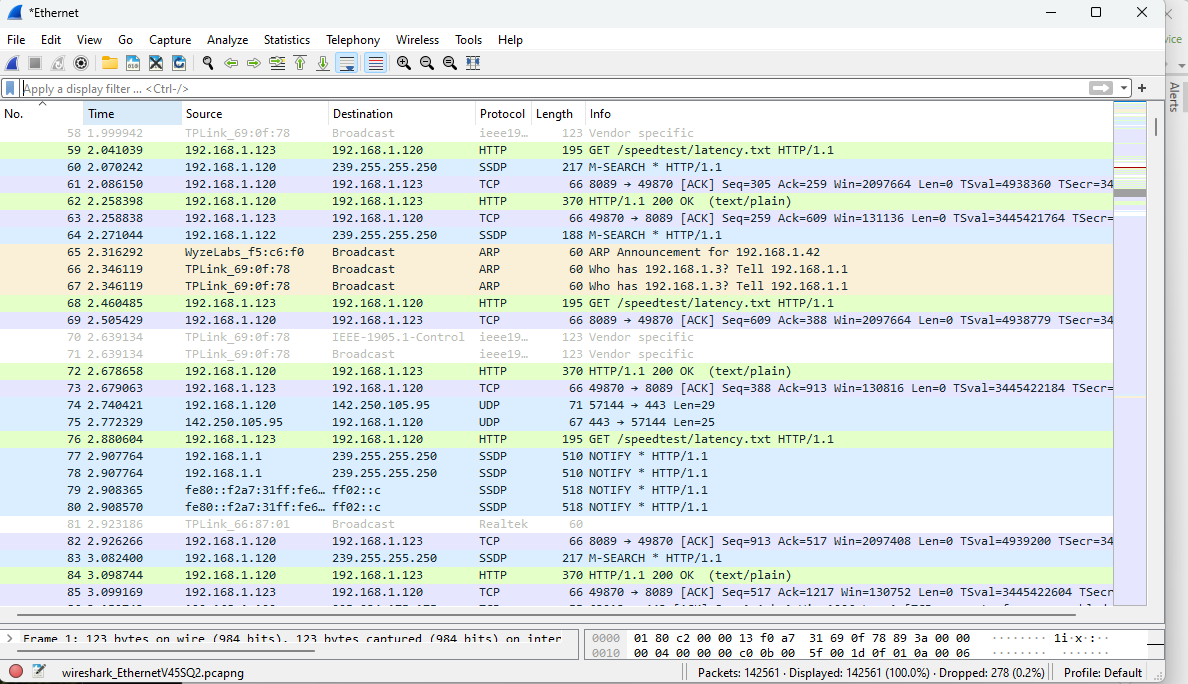The height and width of the screenshot is (684, 1188).
Task: Toggle packet colorization button
Action: pos(376,63)
